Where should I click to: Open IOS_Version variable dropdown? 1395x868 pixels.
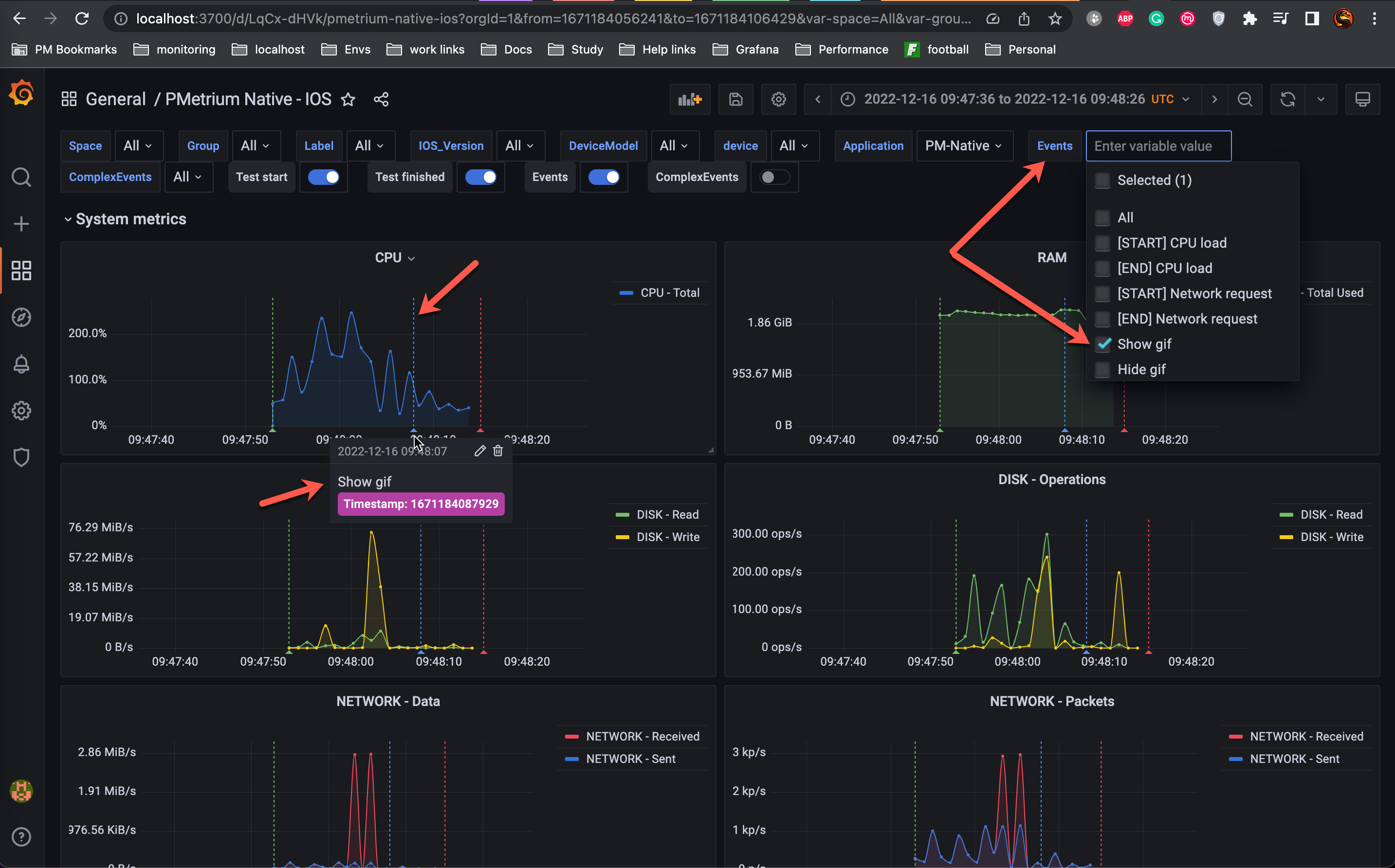520,146
